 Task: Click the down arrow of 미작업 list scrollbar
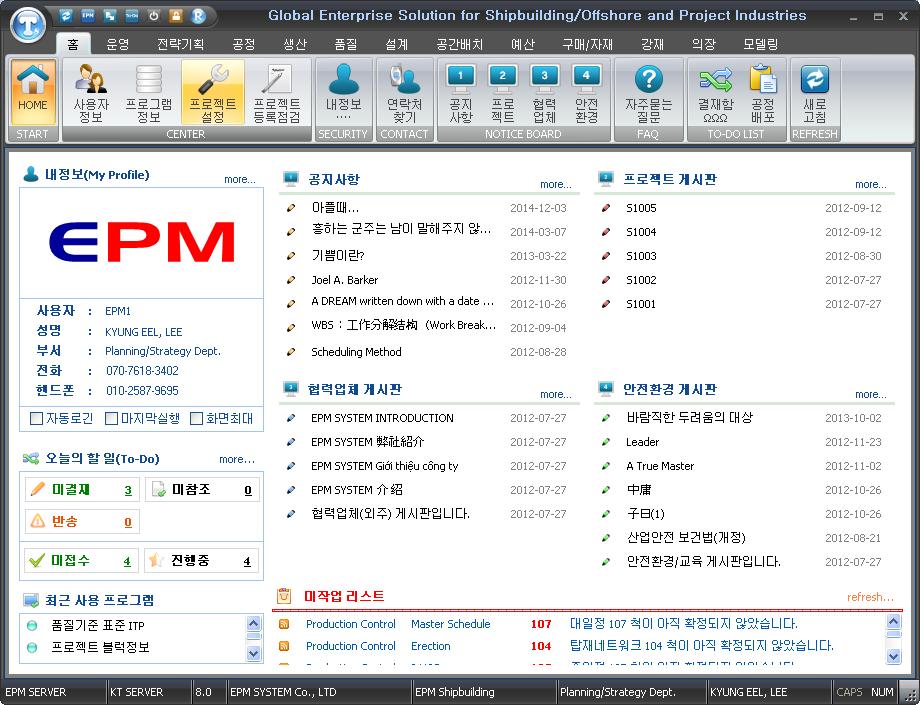893,656
